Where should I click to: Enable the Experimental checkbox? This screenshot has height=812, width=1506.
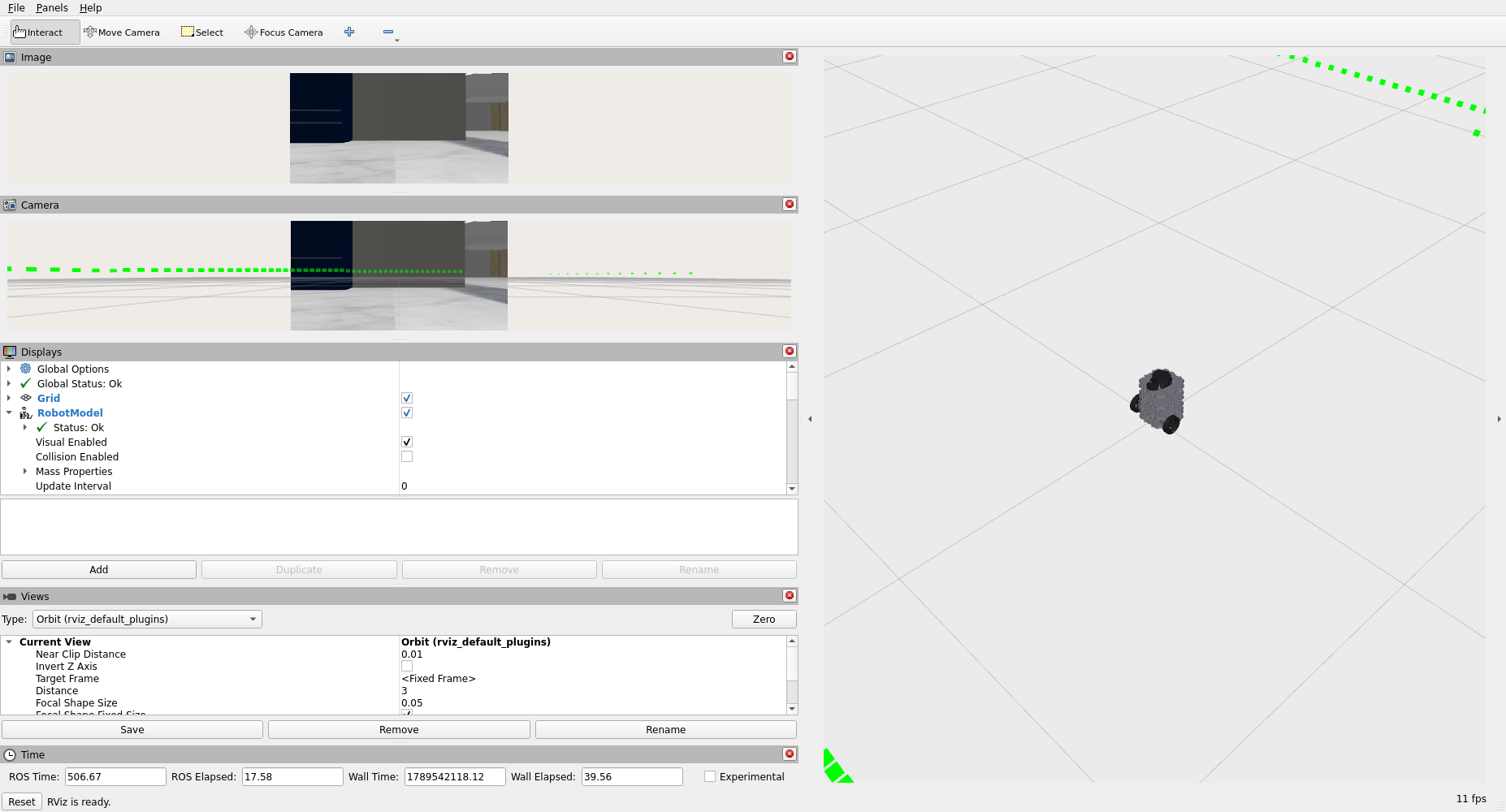[x=710, y=776]
